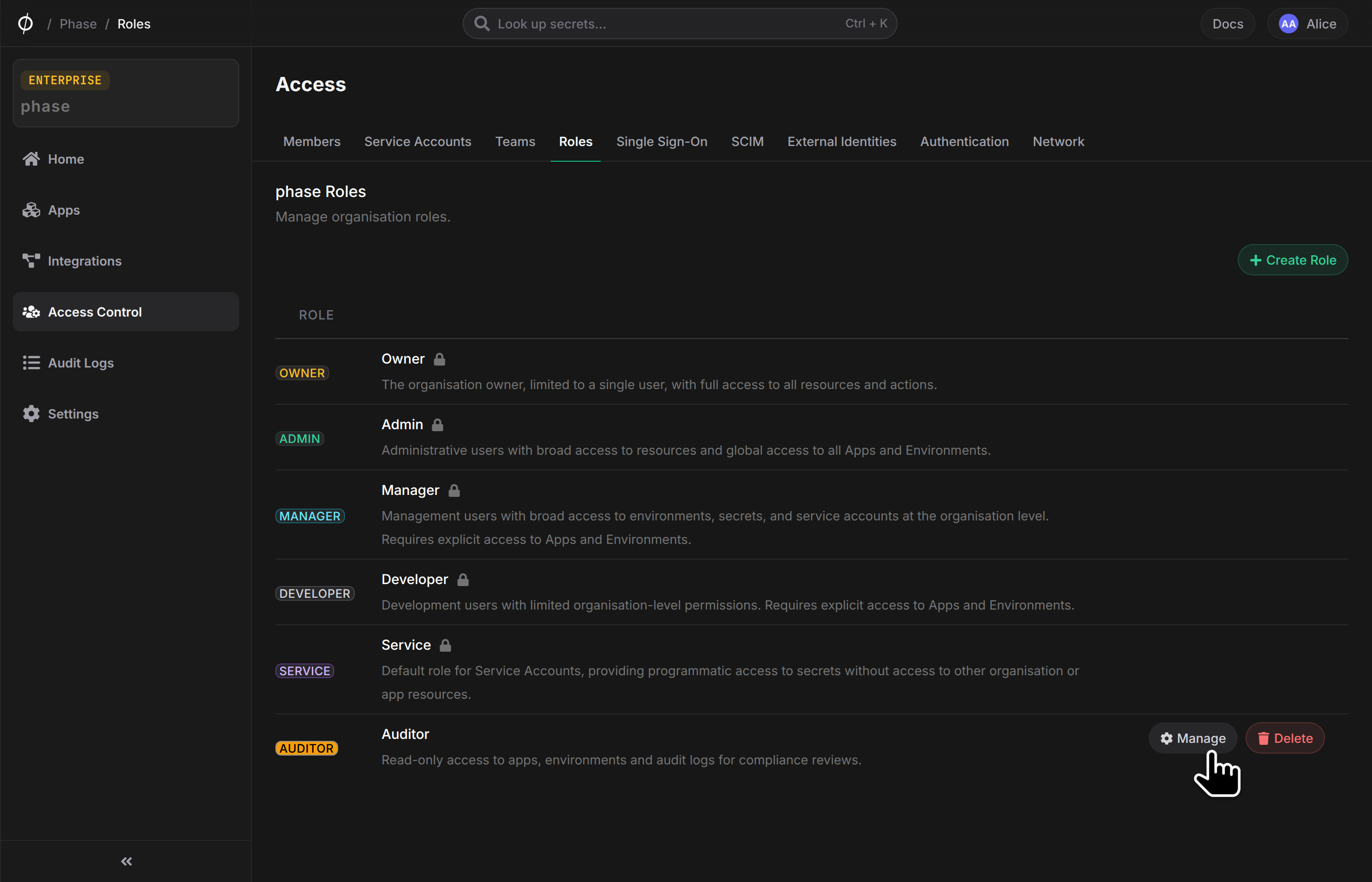
Task: Click the phase Roles heading
Action: (x=320, y=191)
